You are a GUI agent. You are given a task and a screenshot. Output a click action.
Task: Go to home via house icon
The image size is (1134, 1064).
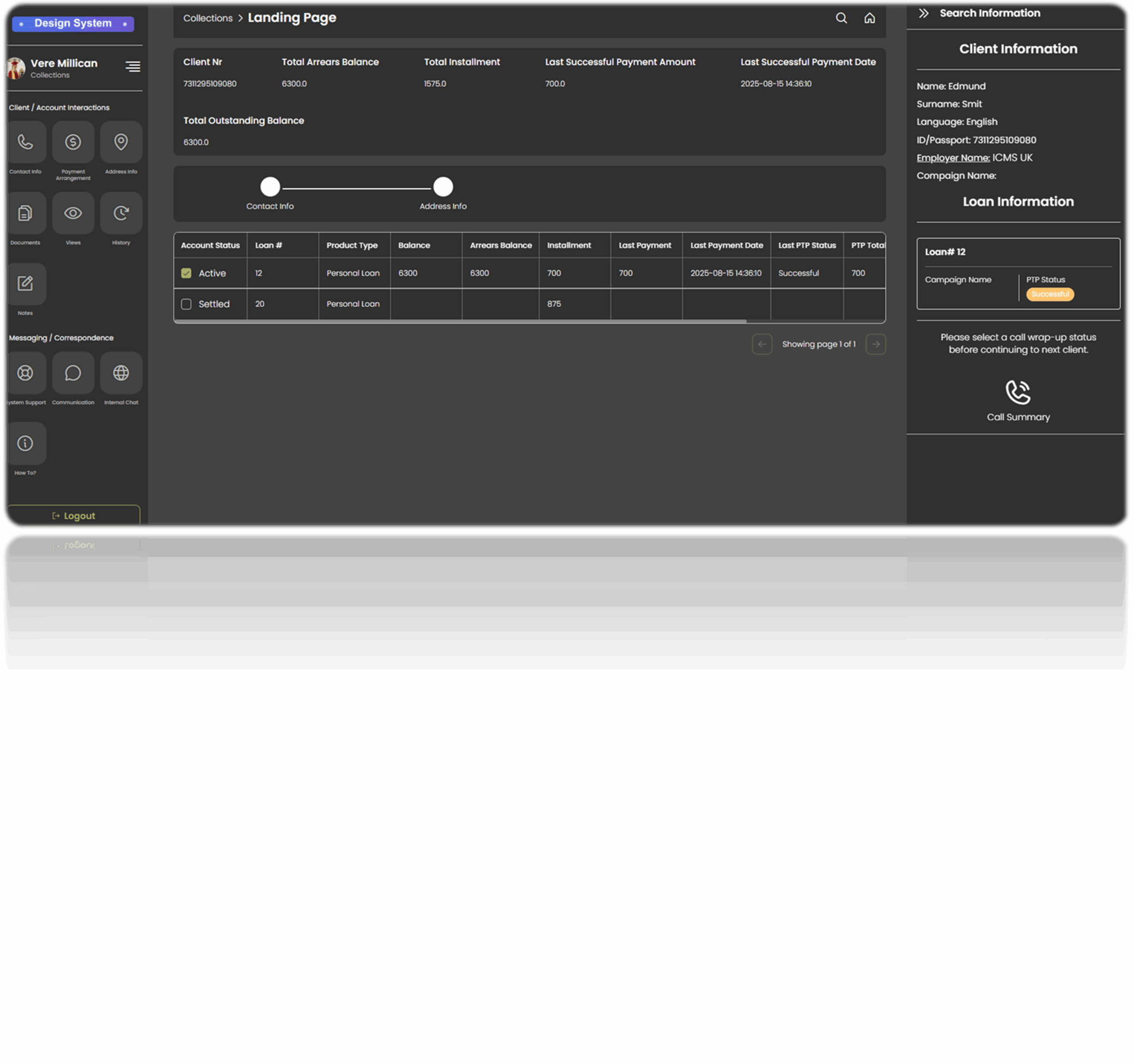[869, 18]
